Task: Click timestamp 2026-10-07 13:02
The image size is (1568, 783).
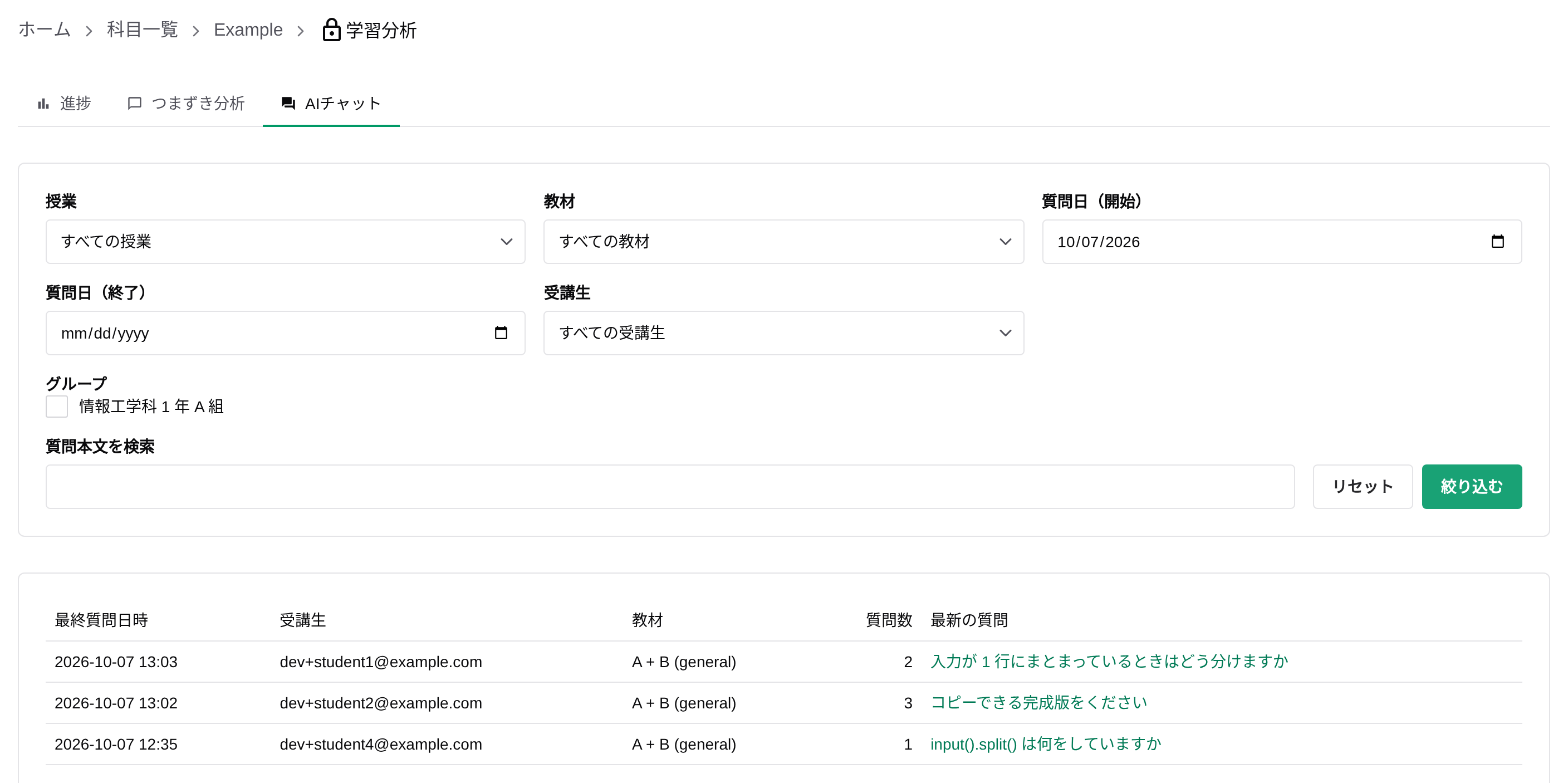Action: 116,703
